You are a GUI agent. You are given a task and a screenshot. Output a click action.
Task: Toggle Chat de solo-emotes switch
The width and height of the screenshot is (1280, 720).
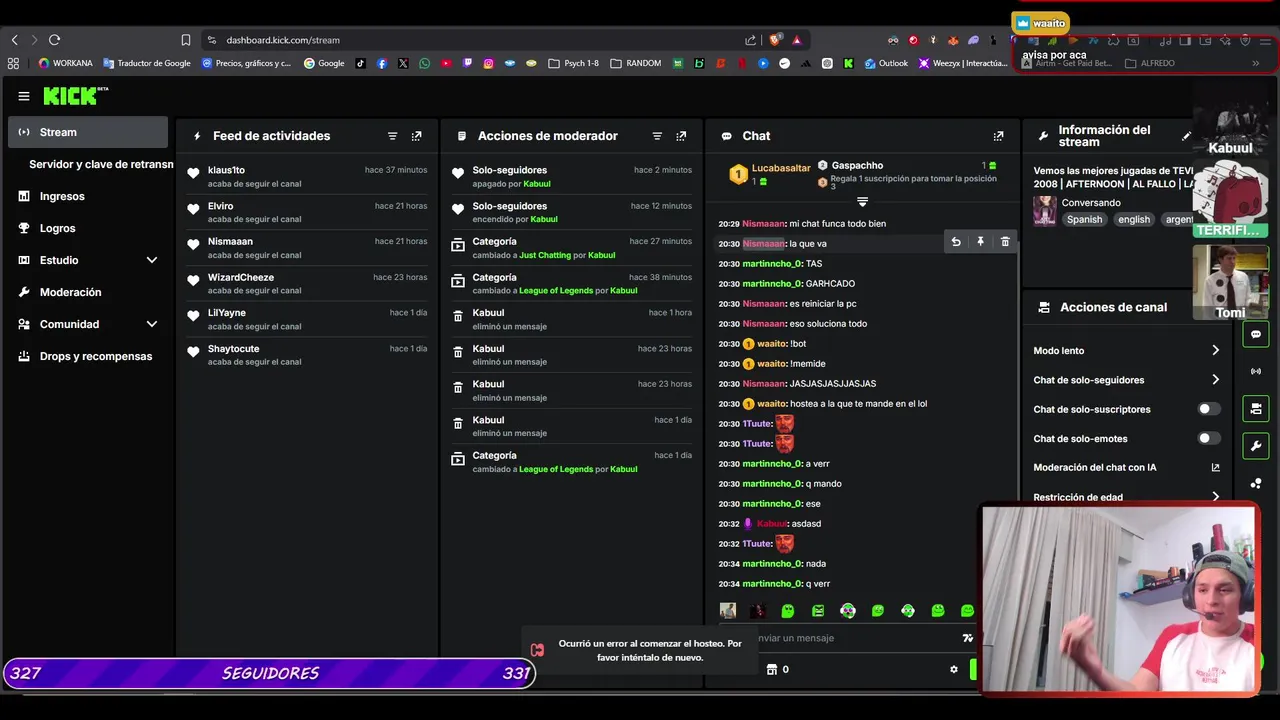(1208, 438)
